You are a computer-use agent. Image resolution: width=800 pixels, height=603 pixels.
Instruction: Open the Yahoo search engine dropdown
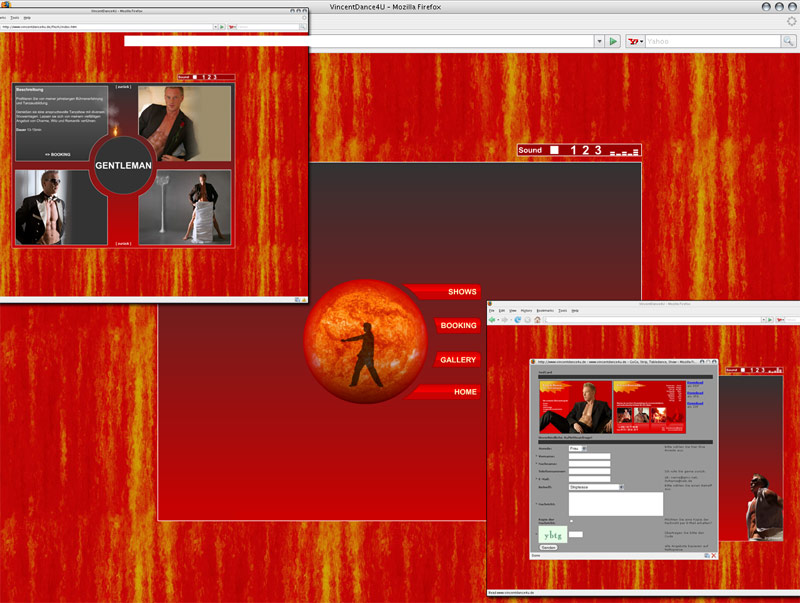635,41
